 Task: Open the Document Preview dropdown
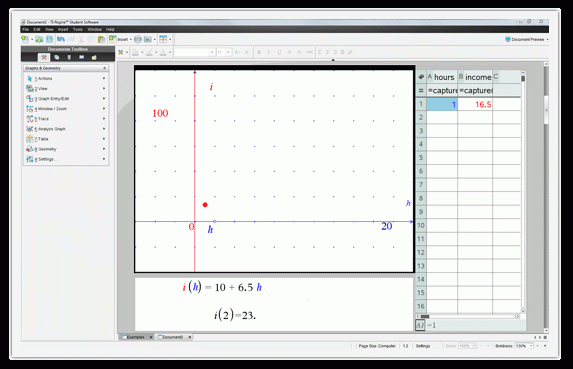point(527,39)
